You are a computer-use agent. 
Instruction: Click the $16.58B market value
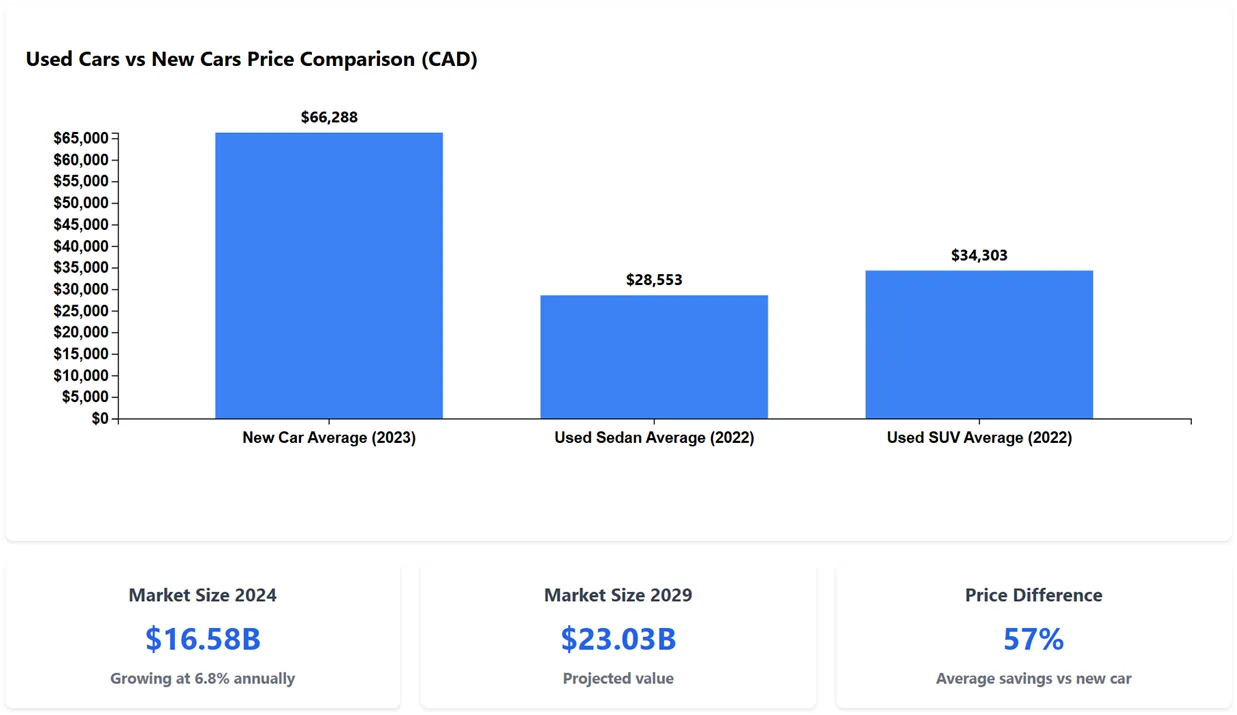coord(202,638)
